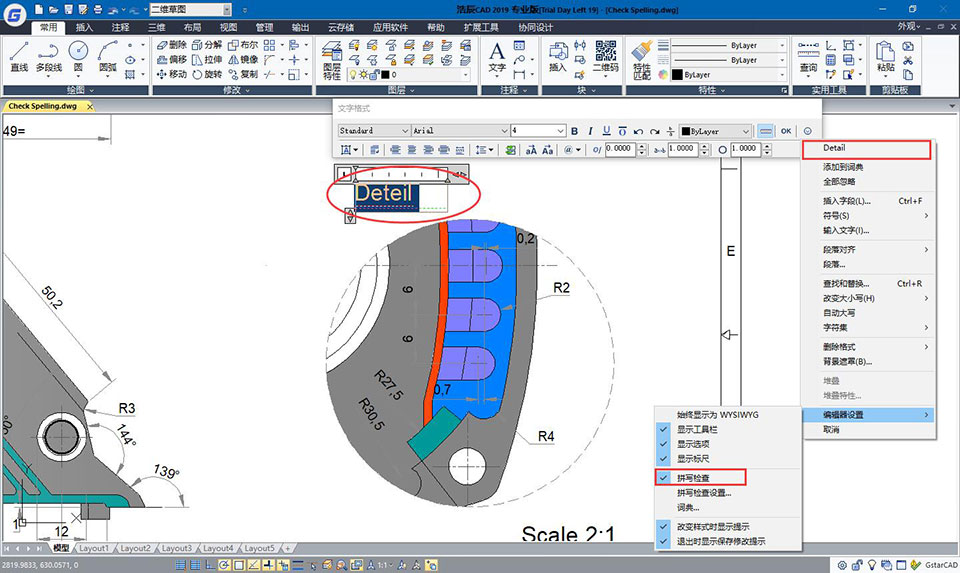Image resolution: width=960 pixels, height=573 pixels.
Task: Click the 二维码 QR code tool
Action: pyautogui.click(x=605, y=56)
